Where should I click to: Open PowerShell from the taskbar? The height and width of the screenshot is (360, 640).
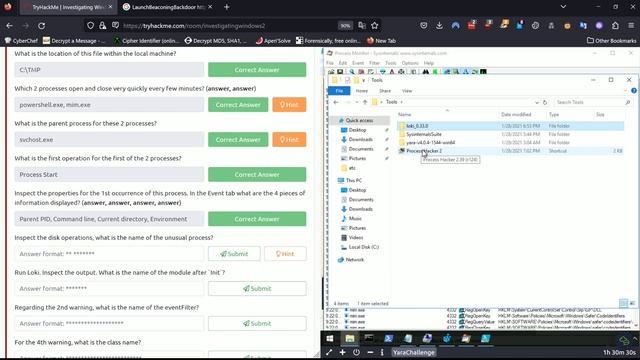pos(388,338)
